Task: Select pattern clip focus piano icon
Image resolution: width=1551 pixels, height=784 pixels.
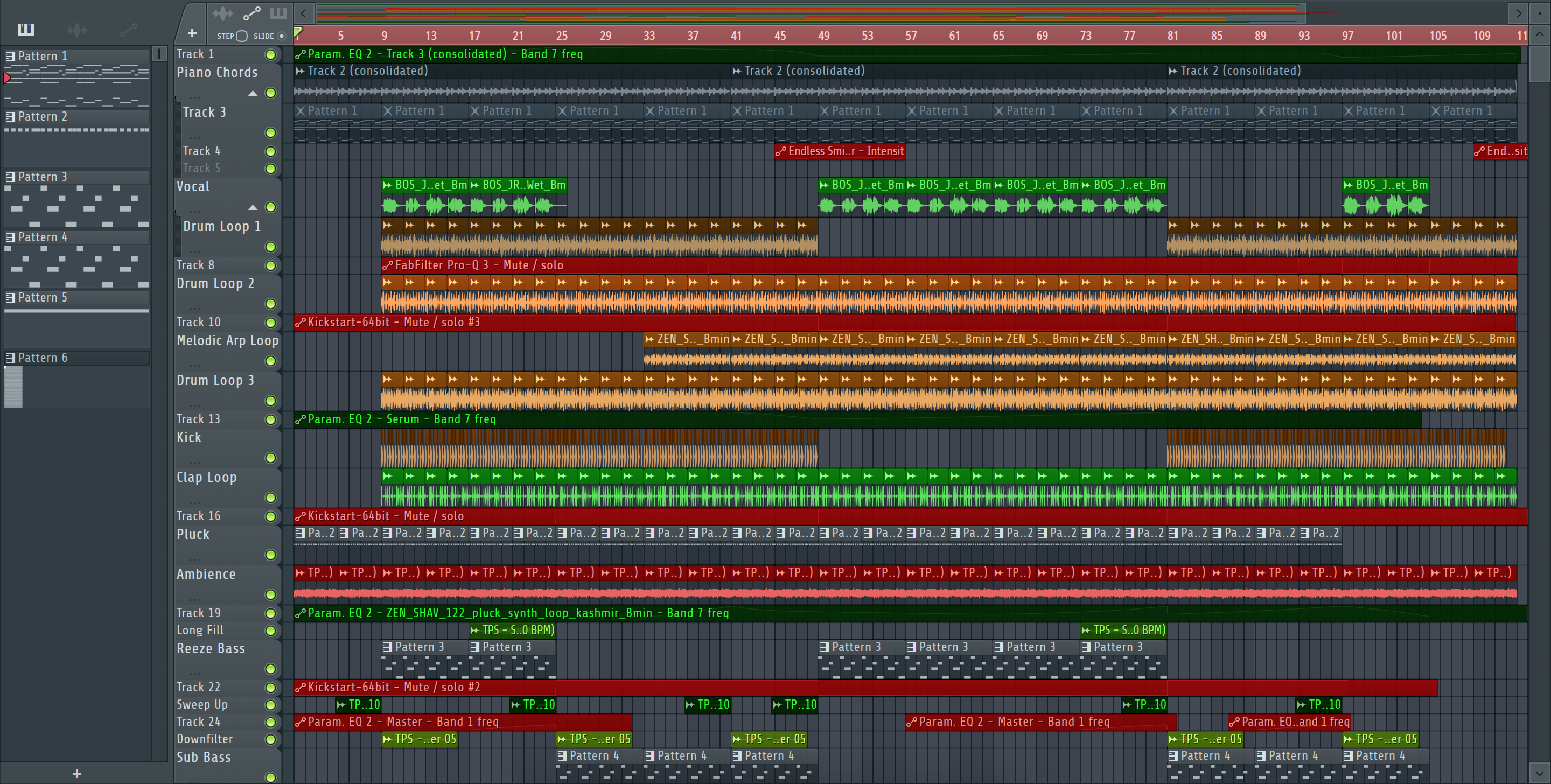Action: point(278,12)
